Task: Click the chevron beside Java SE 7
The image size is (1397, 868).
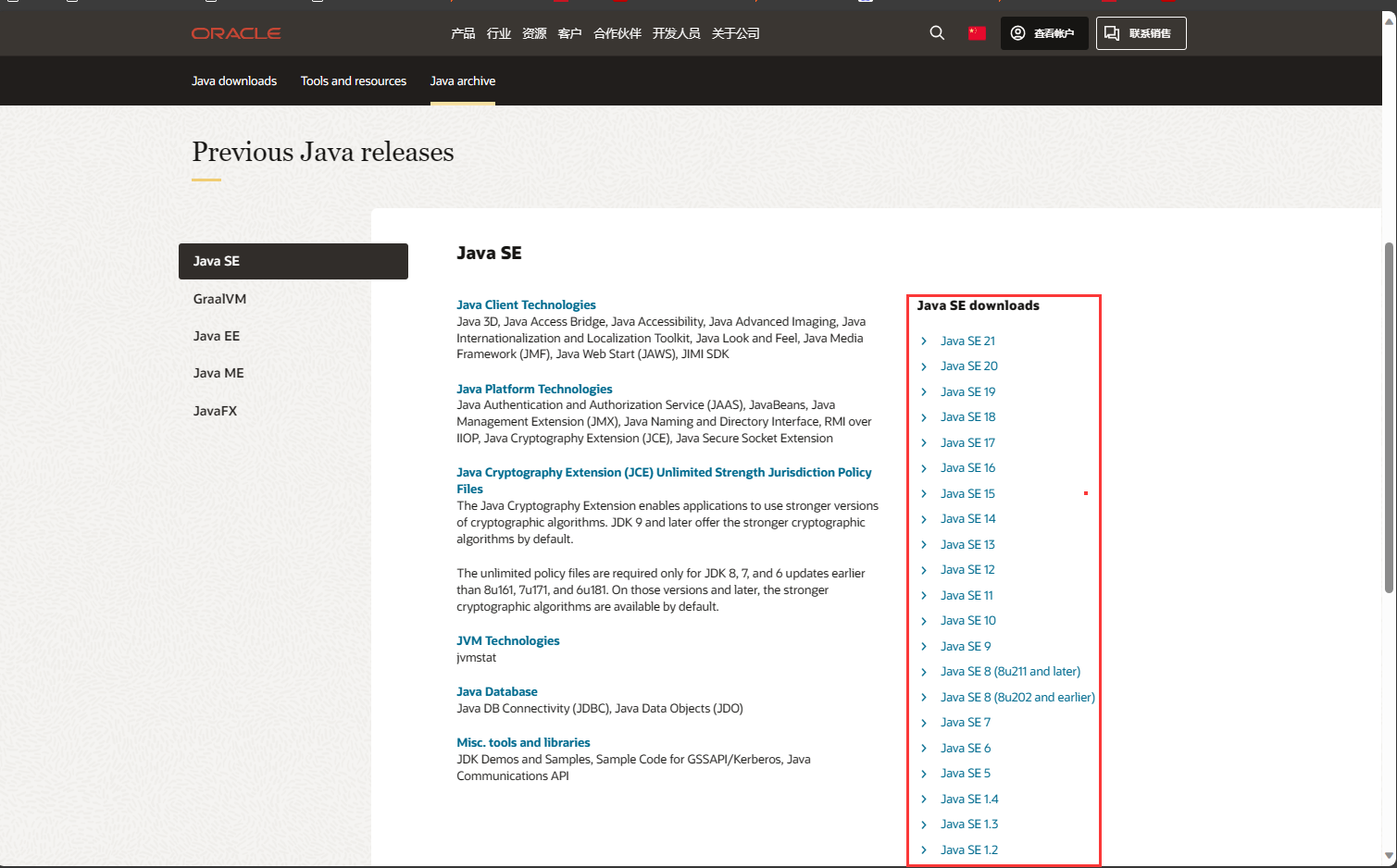Action: [924, 722]
